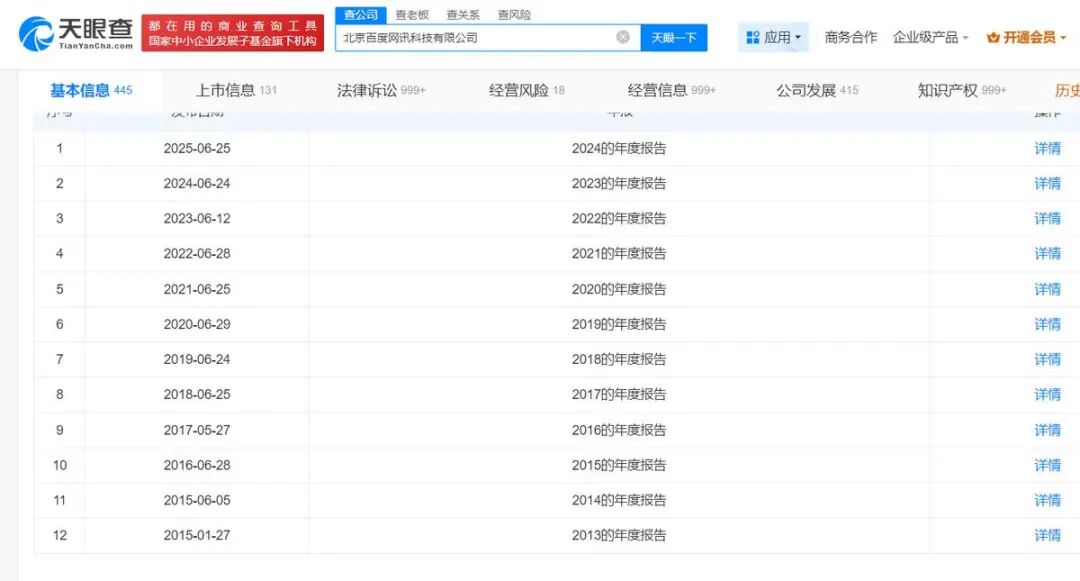Click the grid icon beside 应用
This screenshot has width=1080, height=581.
pyautogui.click(x=753, y=38)
